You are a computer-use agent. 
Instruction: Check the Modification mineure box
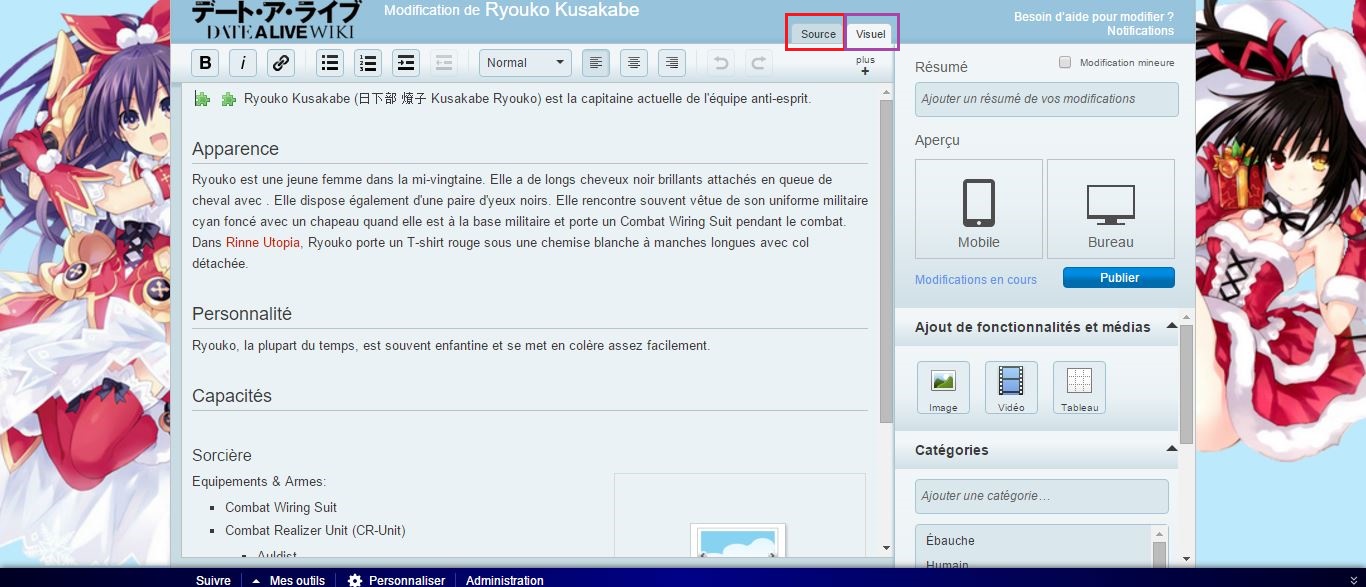[x=1066, y=62]
